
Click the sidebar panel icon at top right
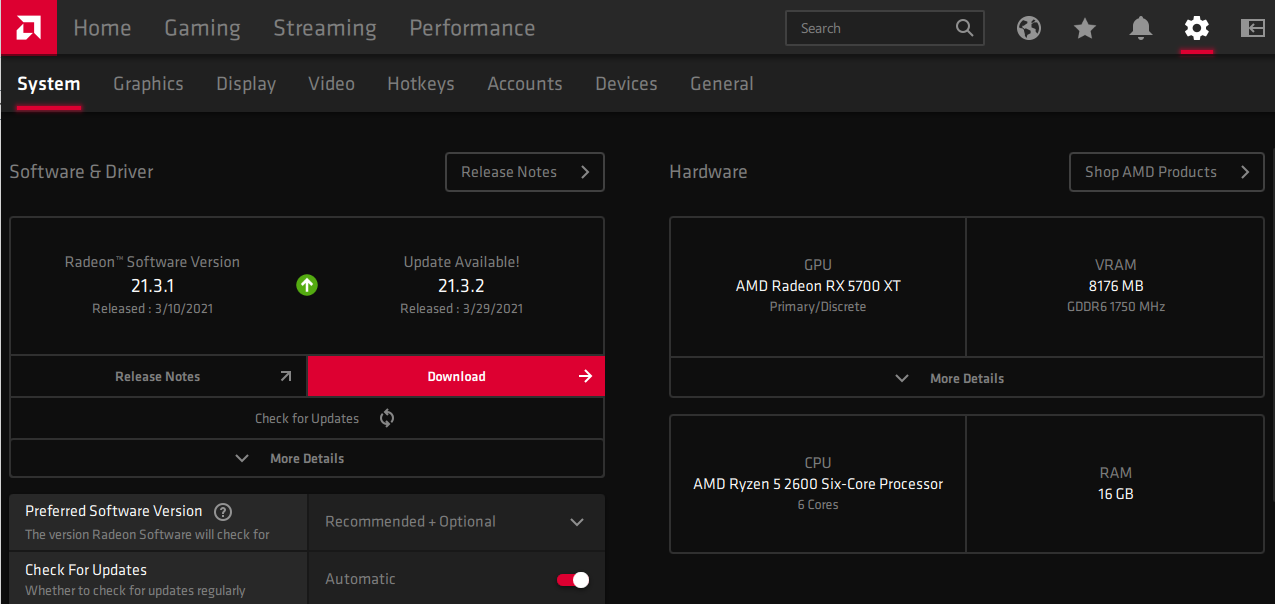point(1252,28)
